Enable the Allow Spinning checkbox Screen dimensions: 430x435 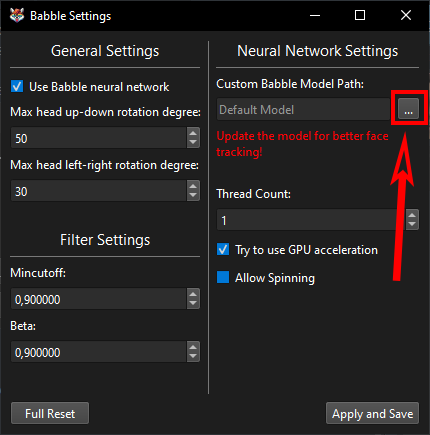pos(223,277)
